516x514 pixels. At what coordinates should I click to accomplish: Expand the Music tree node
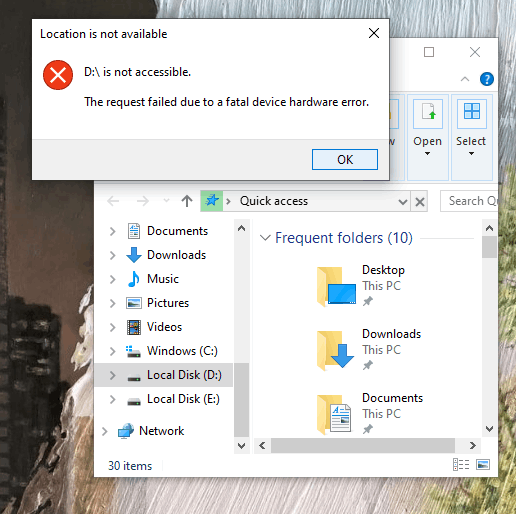112,279
